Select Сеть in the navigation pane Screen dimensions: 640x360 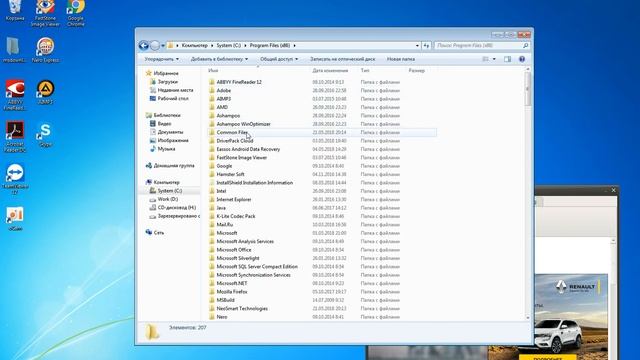click(x=159, y=233)
